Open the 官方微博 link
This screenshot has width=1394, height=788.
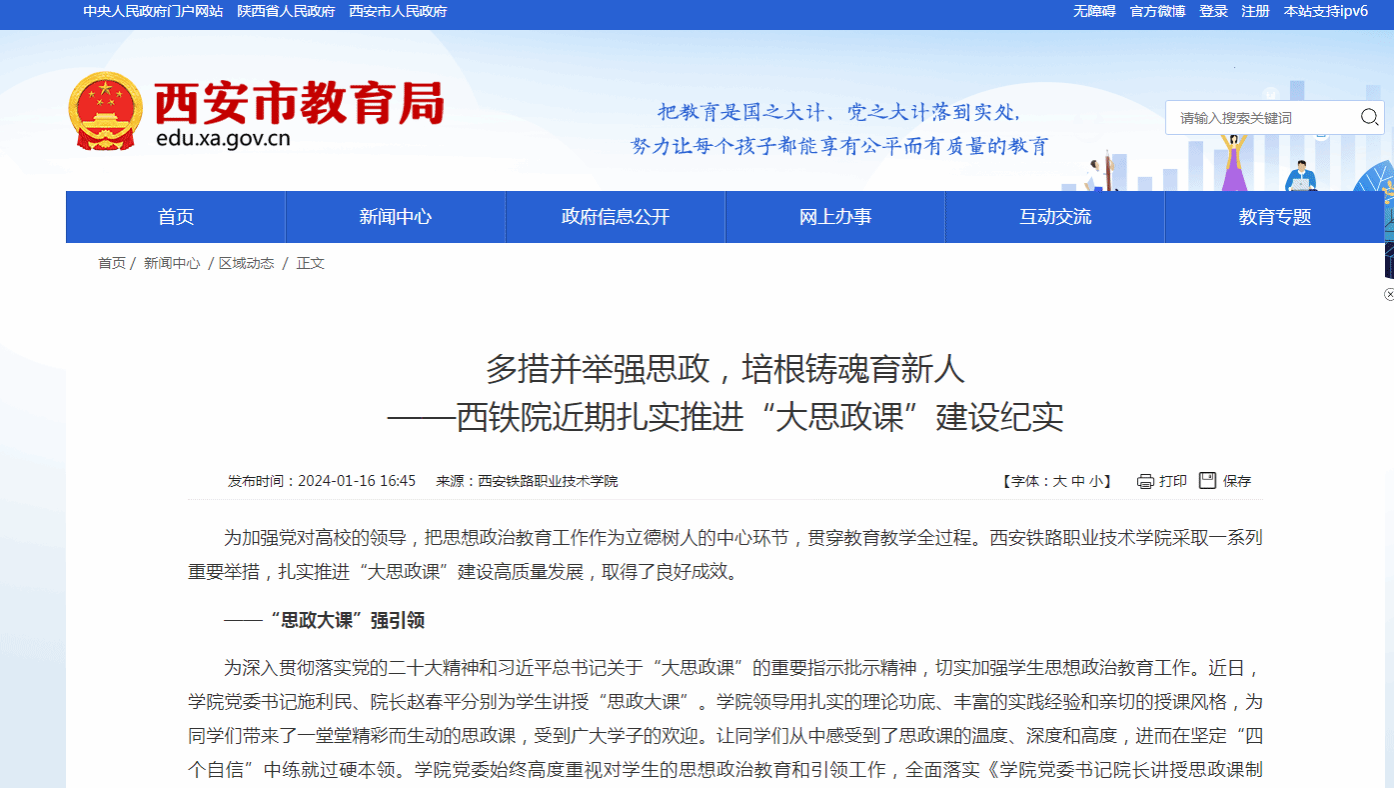[1157, 11]
